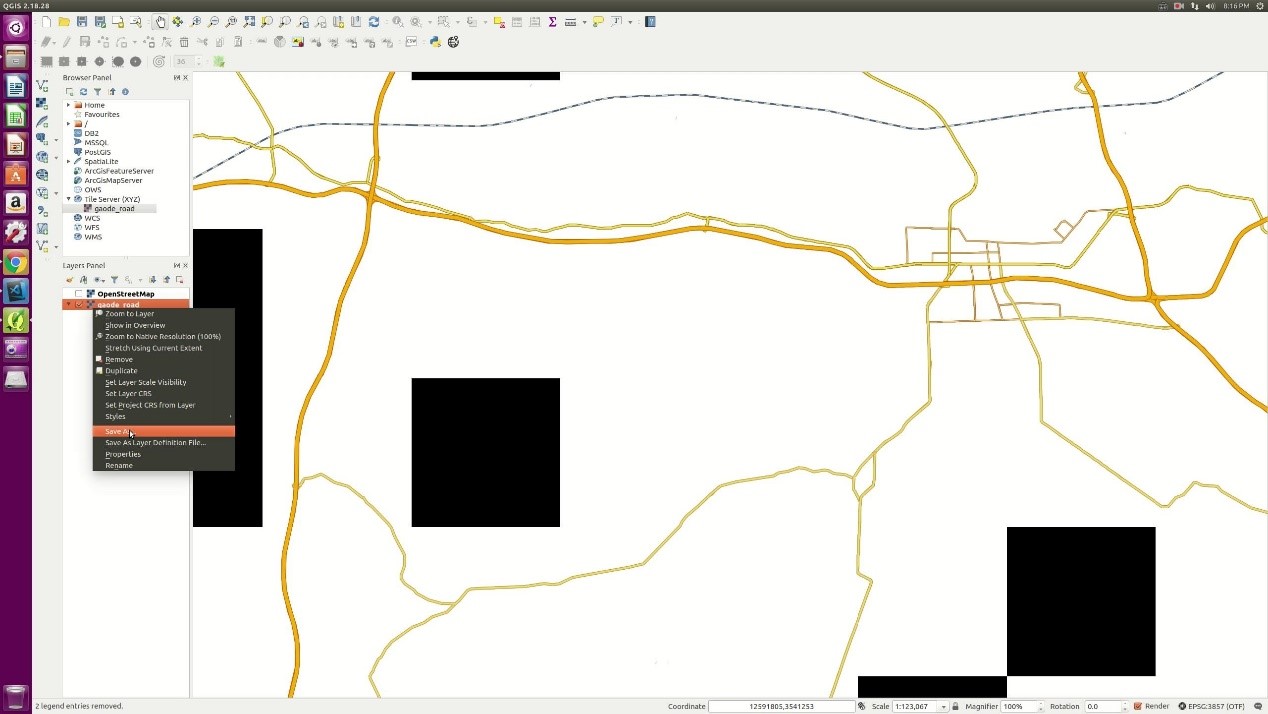This screenshot has width=1268, height=714.
Task: Click the Refresh map canvas icon
Action: (374, 22)
